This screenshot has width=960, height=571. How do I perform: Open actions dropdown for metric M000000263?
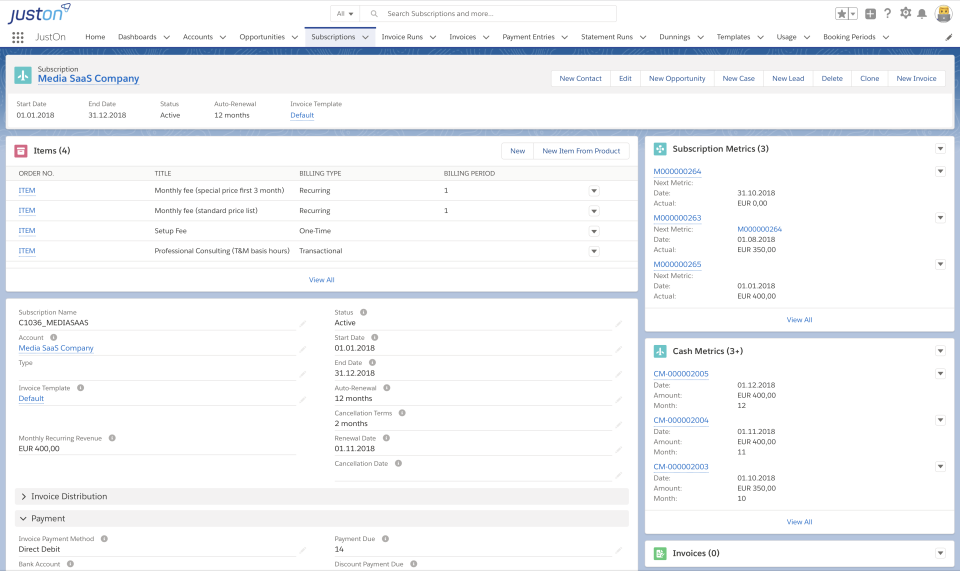point(940,218)
